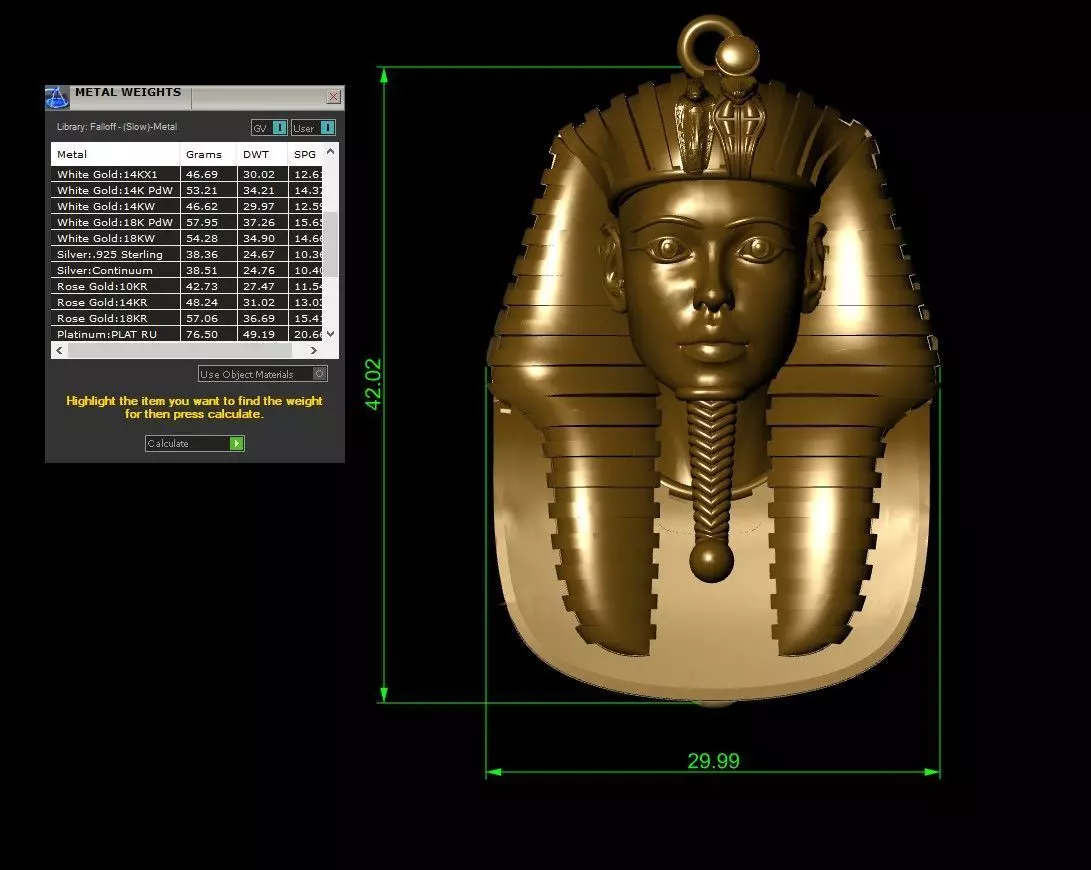Click the 36.69 DWT cell

(x=262, y=318)
